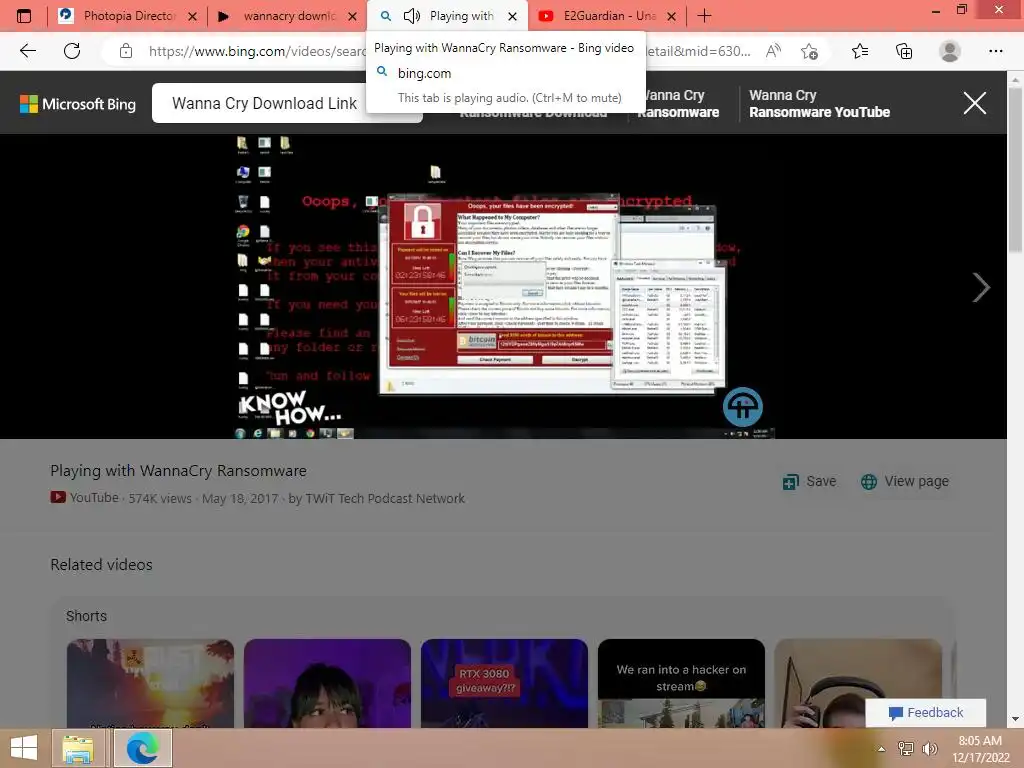The image size is (1024, 768).
Task: Click the WannaCry video player
Action: click(504, 286)
